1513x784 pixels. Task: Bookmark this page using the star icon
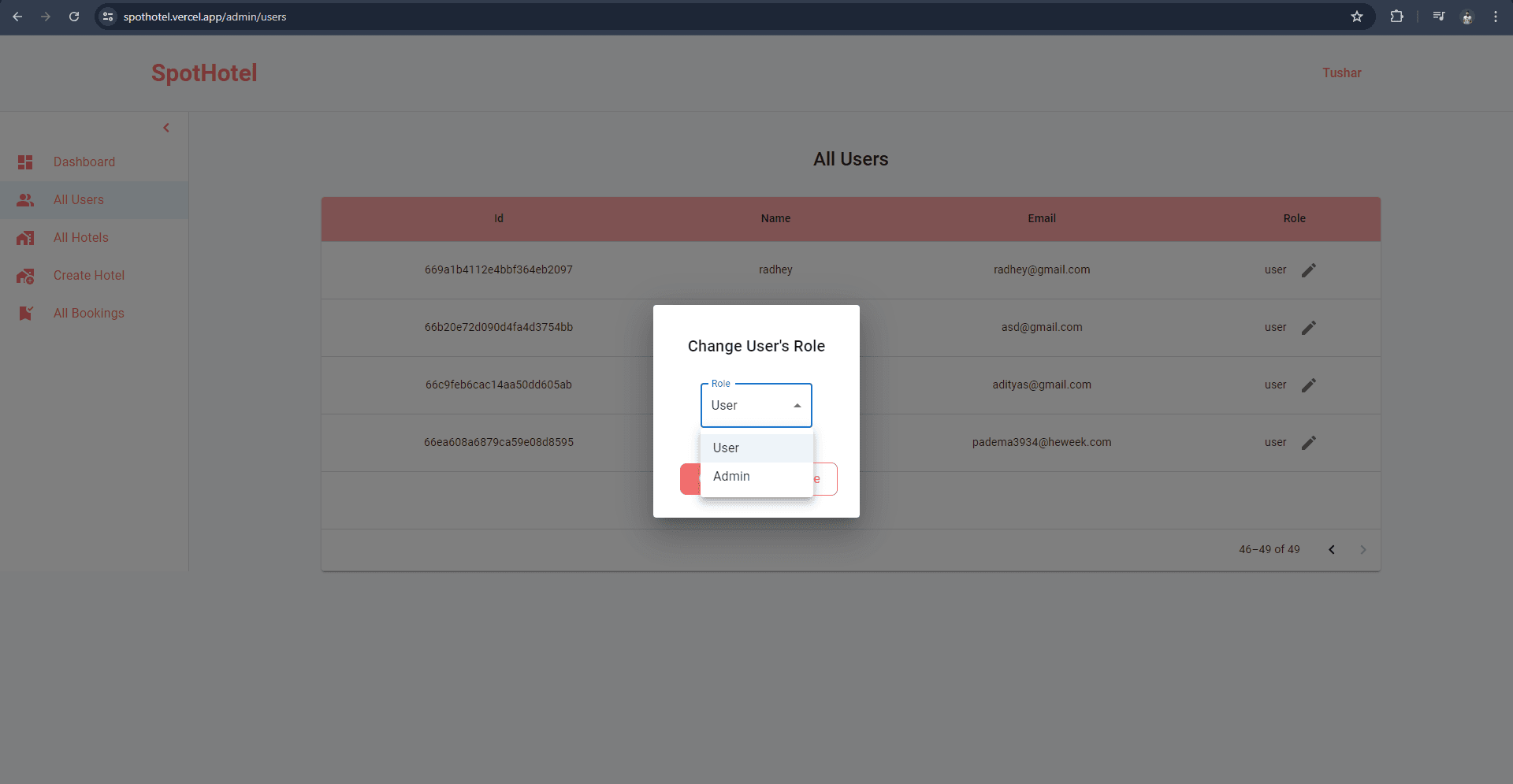point(1357,16)
